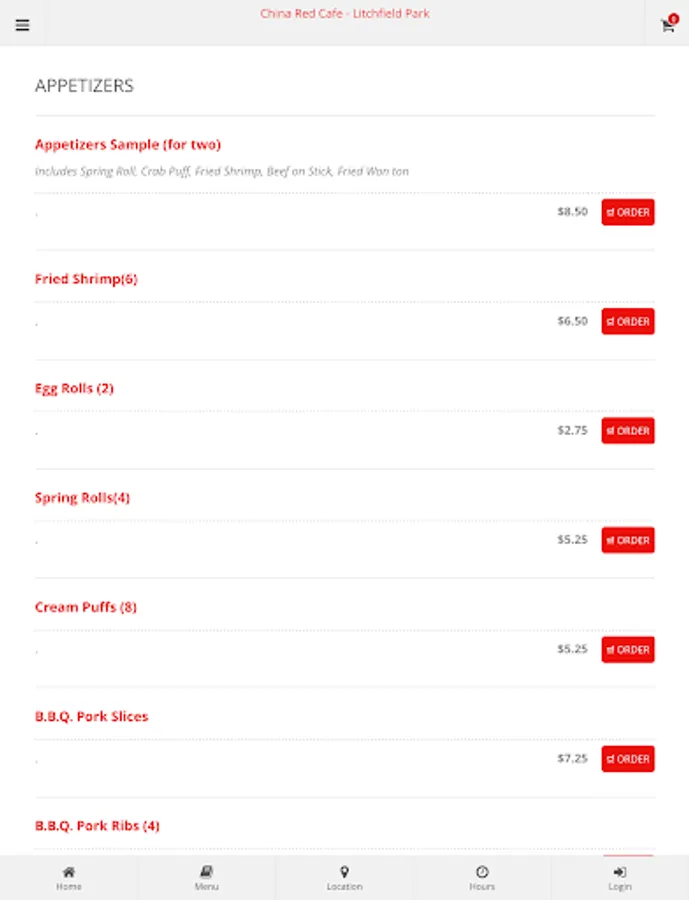Open the Location pin icon
Image resolution: width=689 pixels, height=900 pixels.
344,876
